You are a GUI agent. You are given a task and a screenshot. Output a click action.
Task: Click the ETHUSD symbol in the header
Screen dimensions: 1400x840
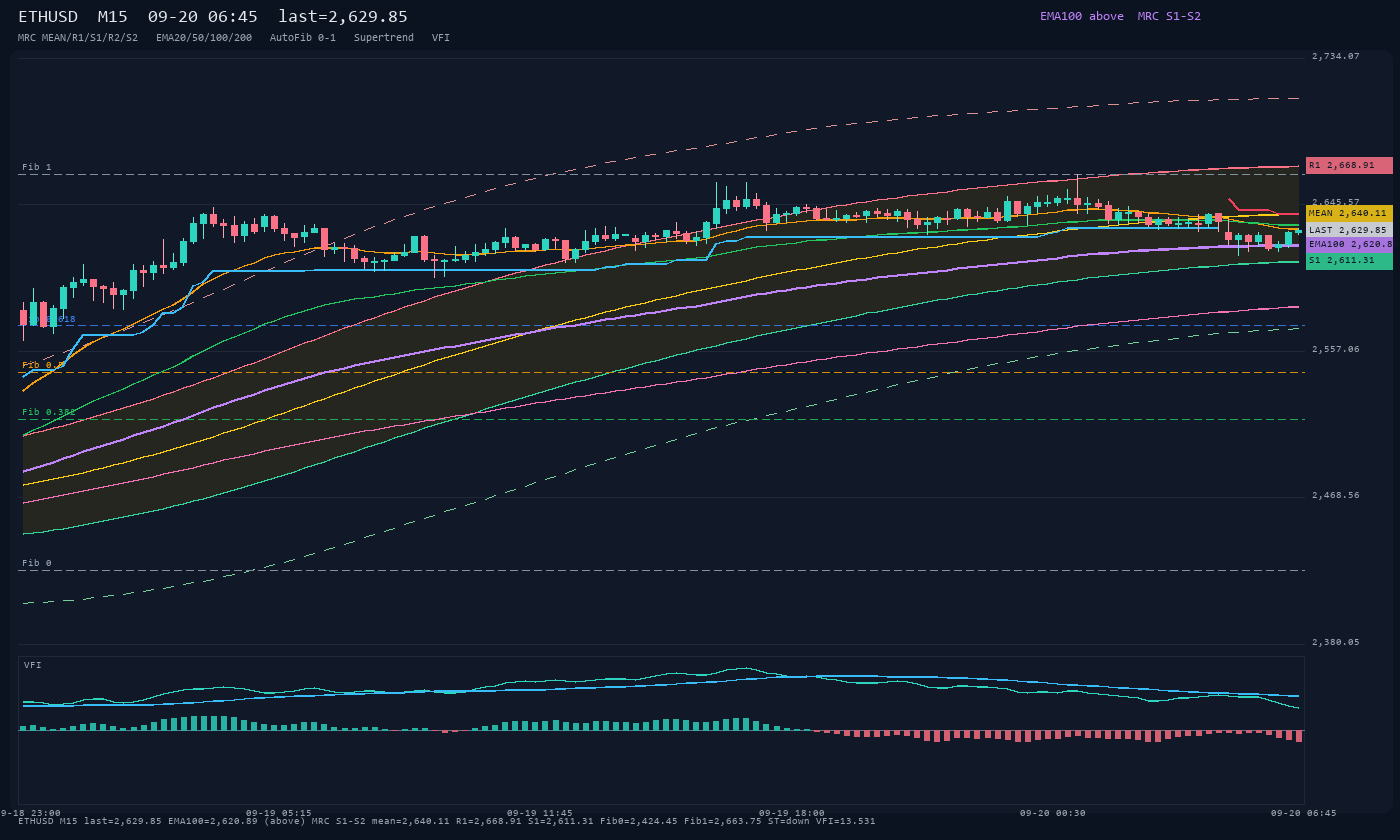coord(48,17)
